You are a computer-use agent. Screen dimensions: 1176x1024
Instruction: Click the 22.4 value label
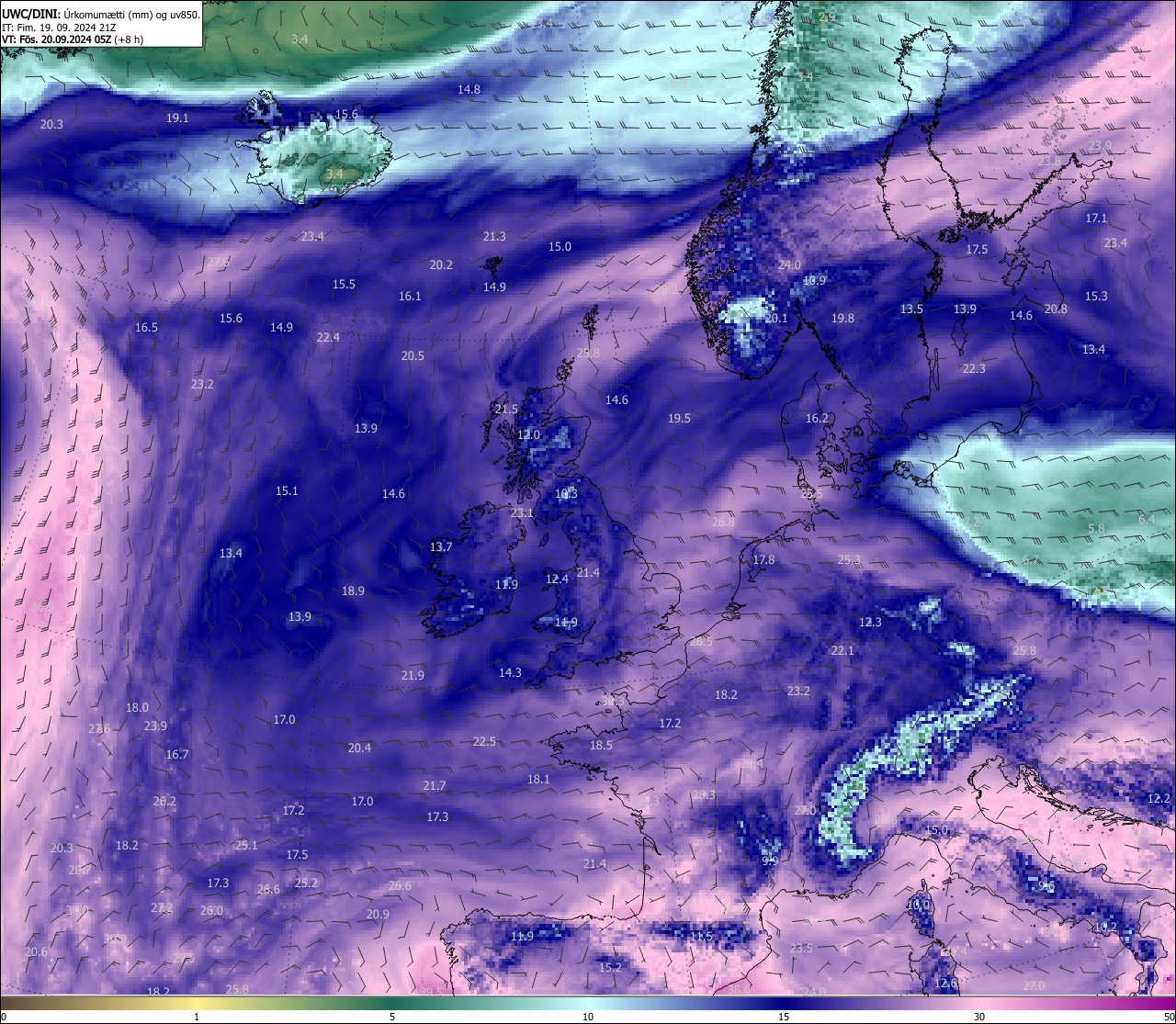(328, 338)
